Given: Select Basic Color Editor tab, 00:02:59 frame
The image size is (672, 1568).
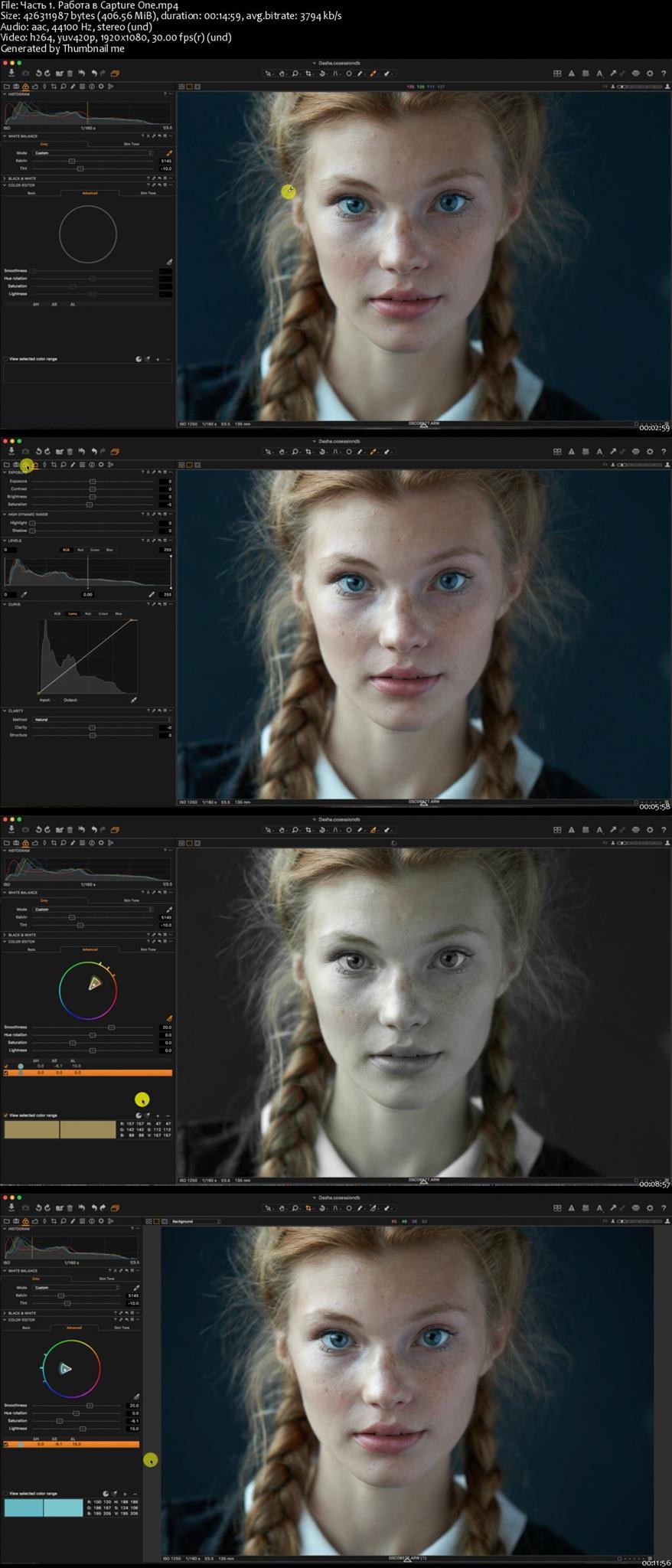Looking at the screenshot, I should pyautogui.click(x=31, y=193).
